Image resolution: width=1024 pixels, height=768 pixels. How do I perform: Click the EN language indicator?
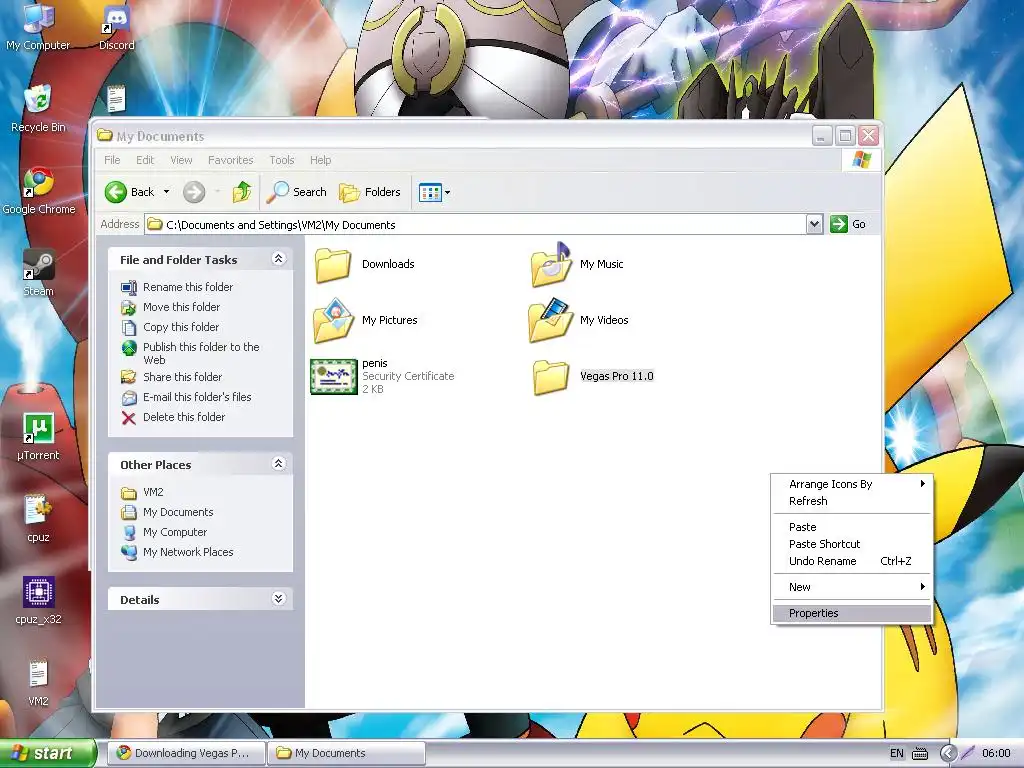click(897, 753)
